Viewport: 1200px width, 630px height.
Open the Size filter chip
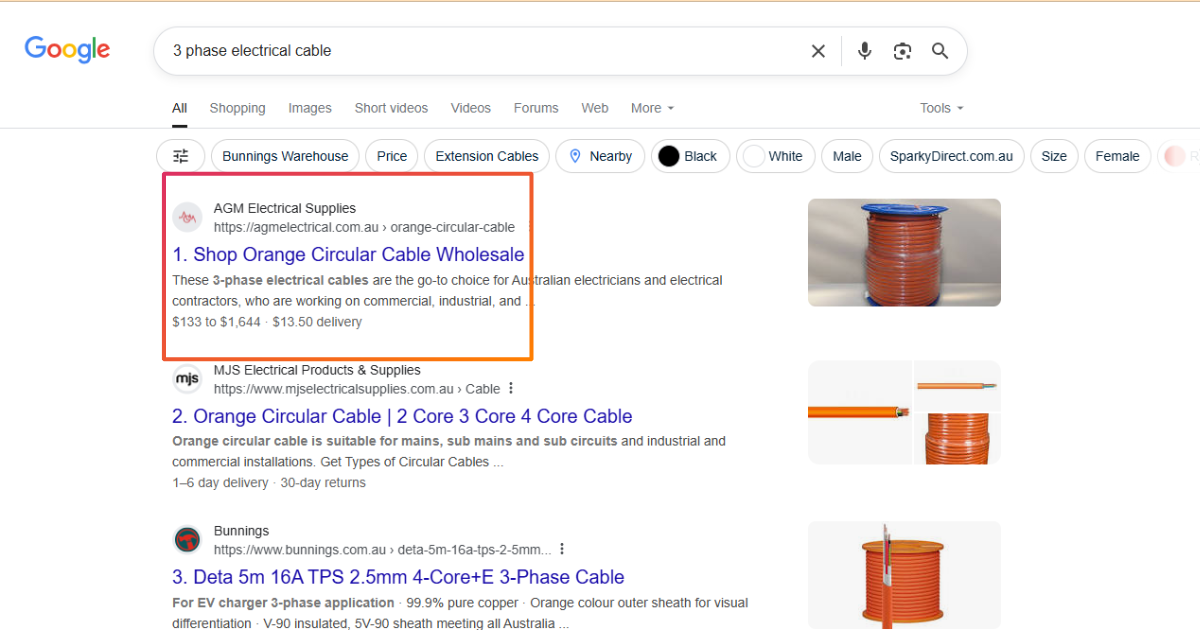click(x=1054, y=156)
